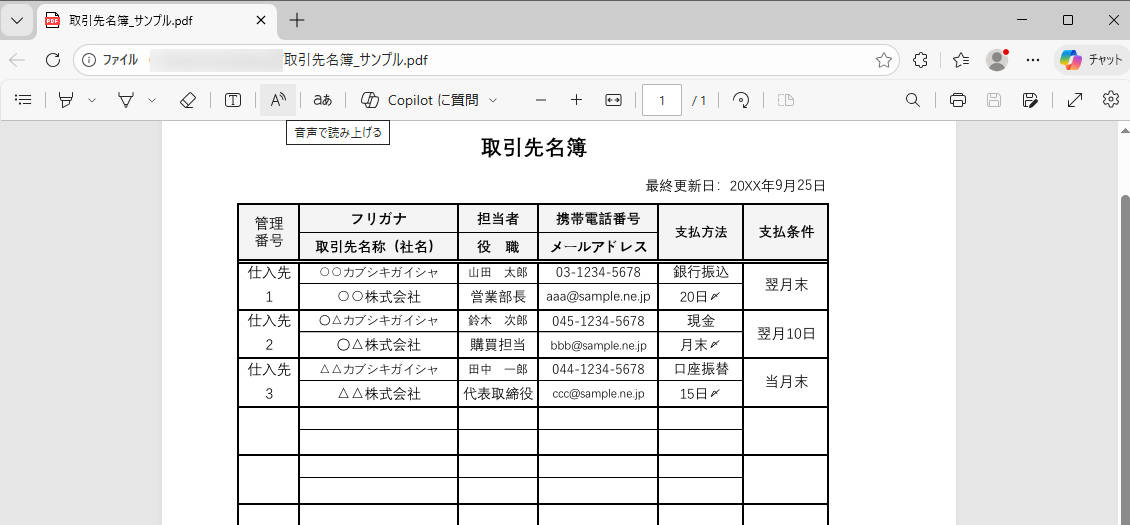Image resolution: width=1130 pixels, height=525 pixels.
Task: Click the 購買担当 cell
Action: (498, 345)
